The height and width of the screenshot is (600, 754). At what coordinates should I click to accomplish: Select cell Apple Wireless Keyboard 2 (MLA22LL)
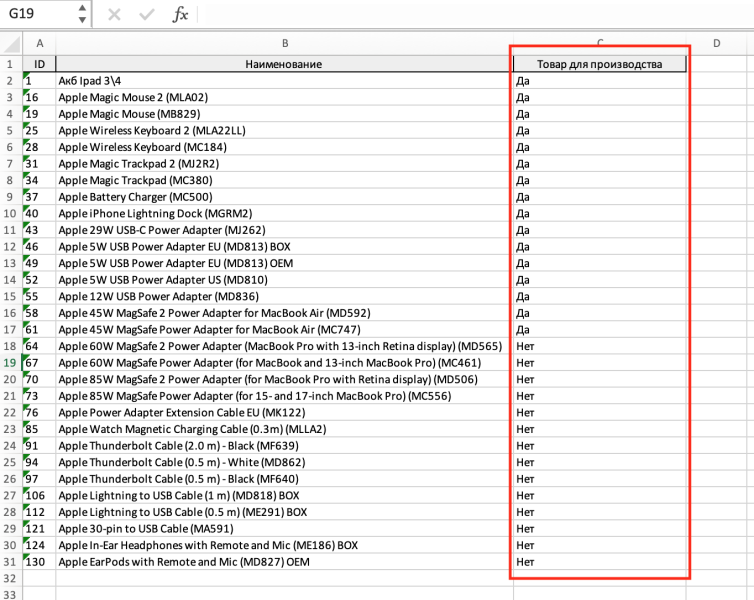[285, 130]
